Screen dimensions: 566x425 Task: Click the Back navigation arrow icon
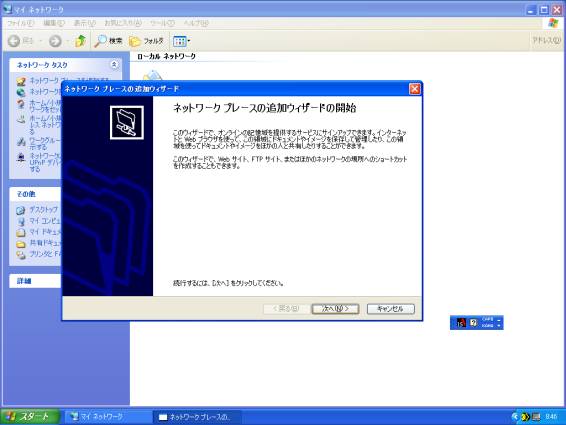point(14,41)
